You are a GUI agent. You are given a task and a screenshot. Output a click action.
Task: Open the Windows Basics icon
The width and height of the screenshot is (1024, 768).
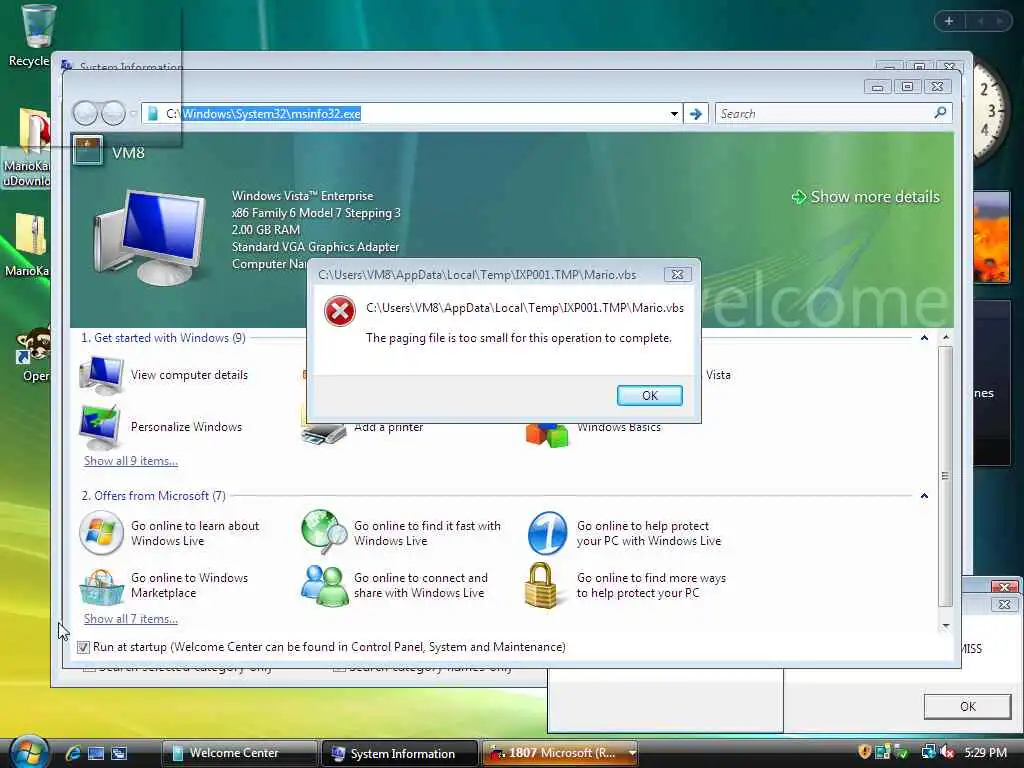click(547, 436)
